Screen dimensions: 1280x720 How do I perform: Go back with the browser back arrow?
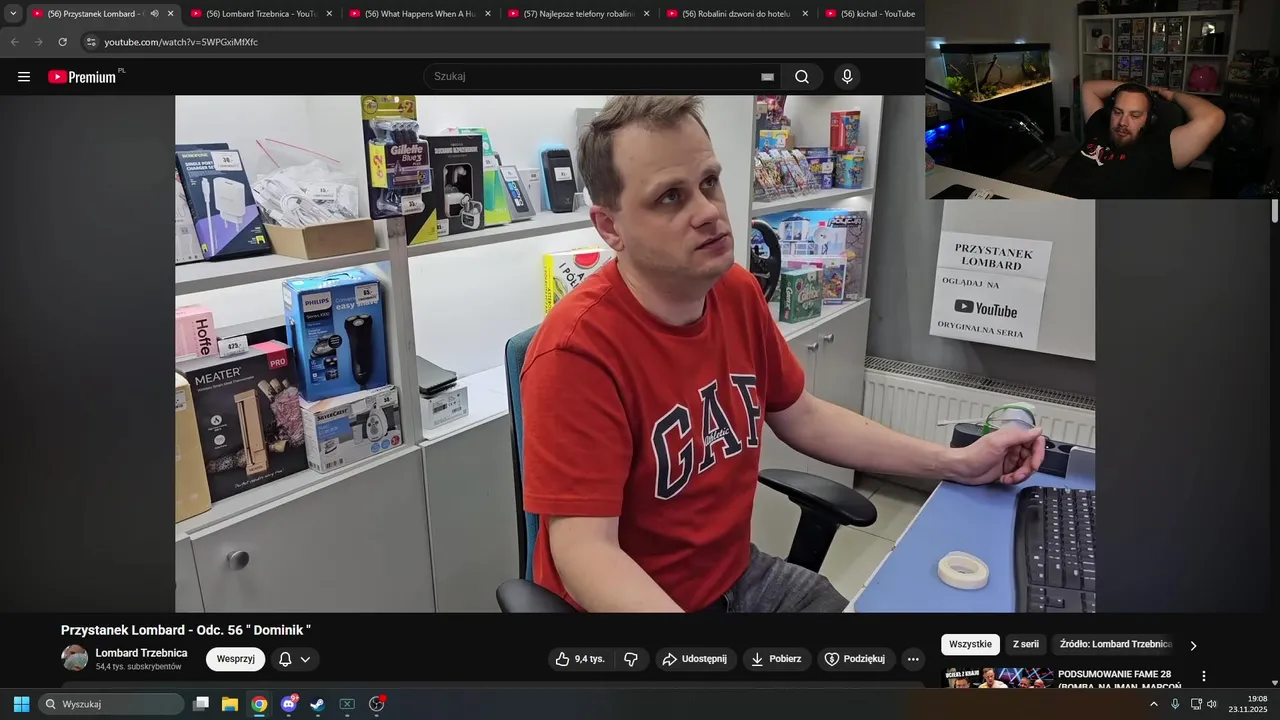(14, 42)
